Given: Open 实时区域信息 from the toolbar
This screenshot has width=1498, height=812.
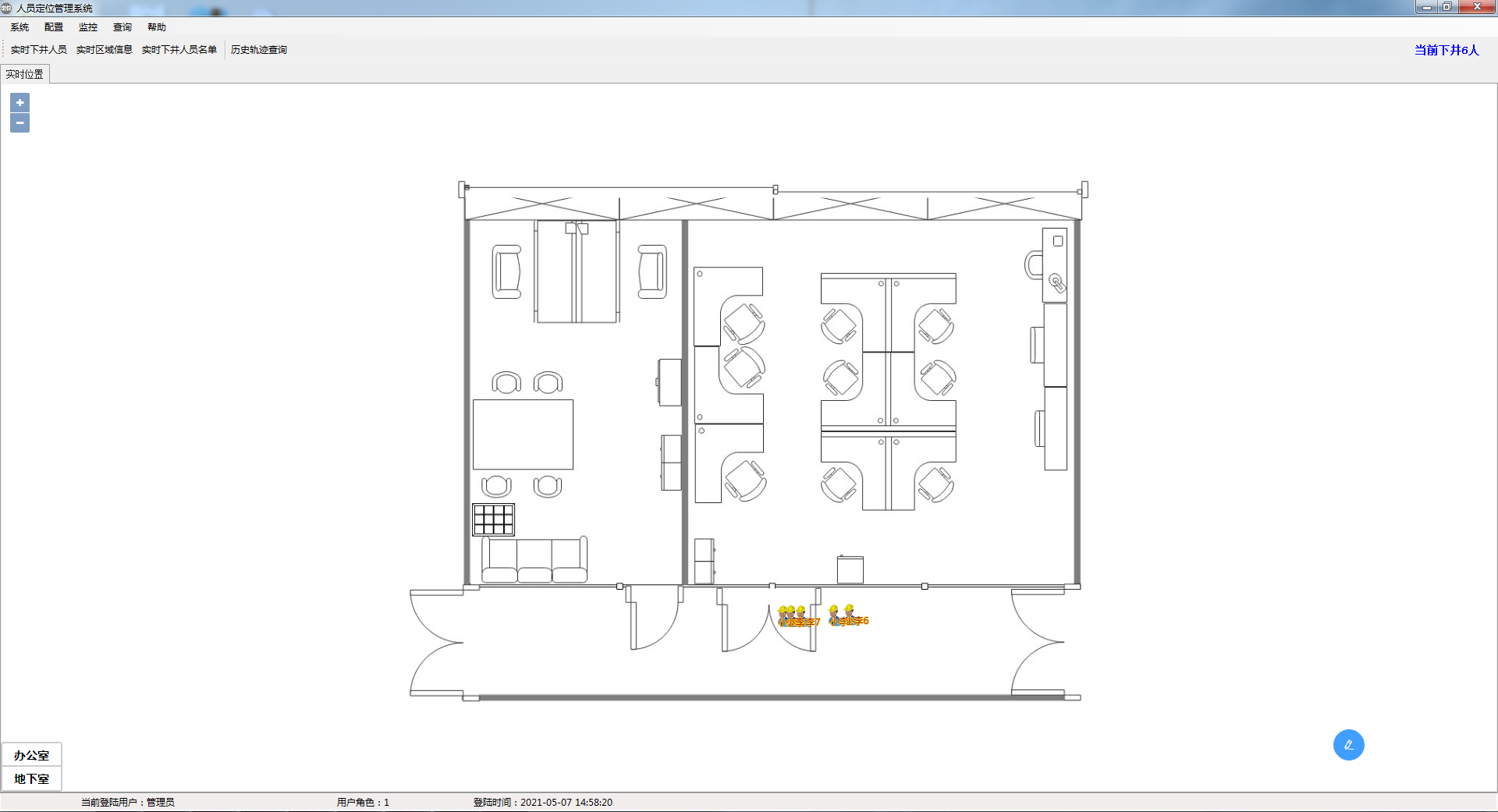Looking at the screenshot, I should [x=104, y=50].
